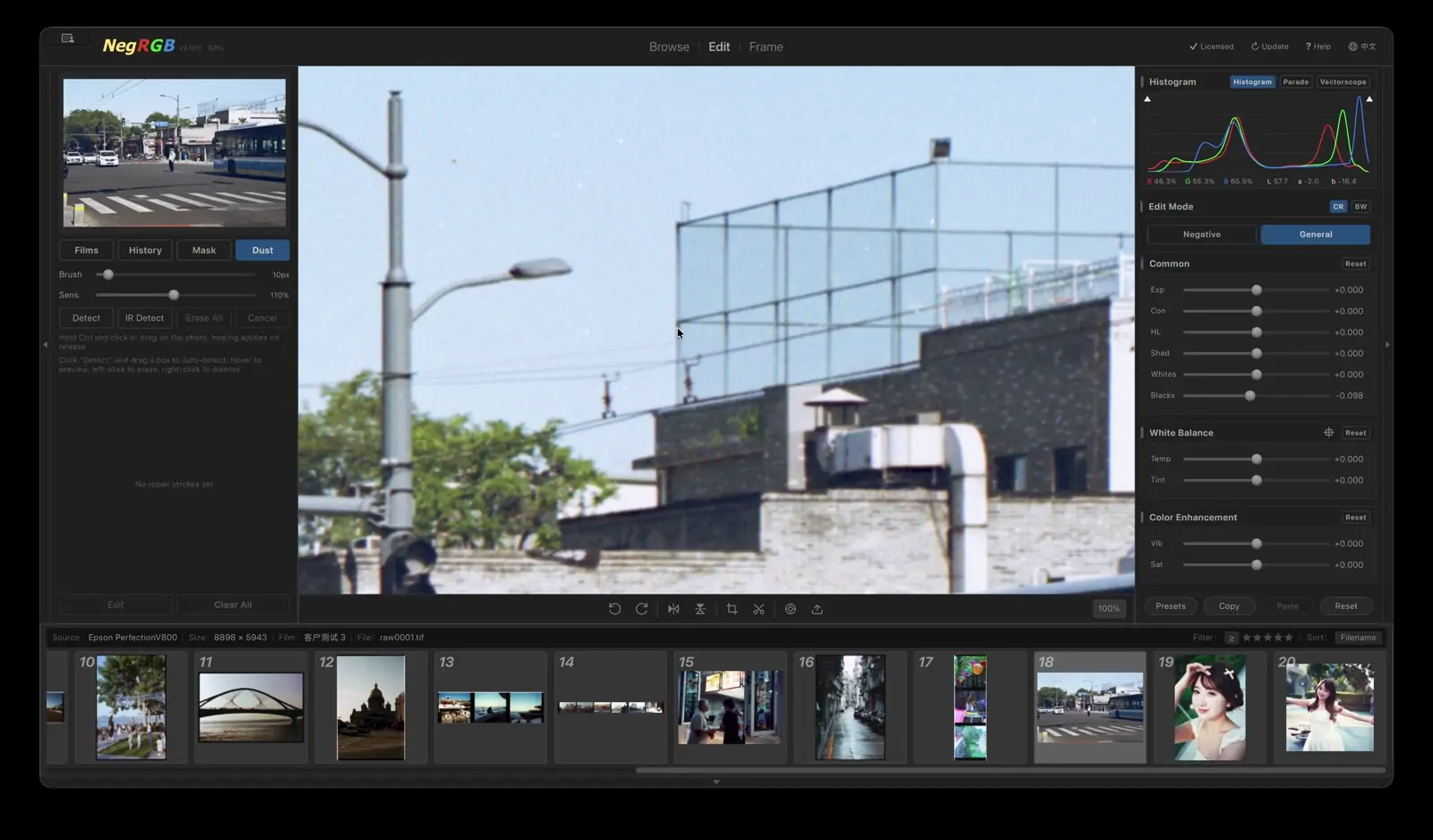
Task: Rotate image counterclockwise with the left rotate icon
Action: coord(614,609)
